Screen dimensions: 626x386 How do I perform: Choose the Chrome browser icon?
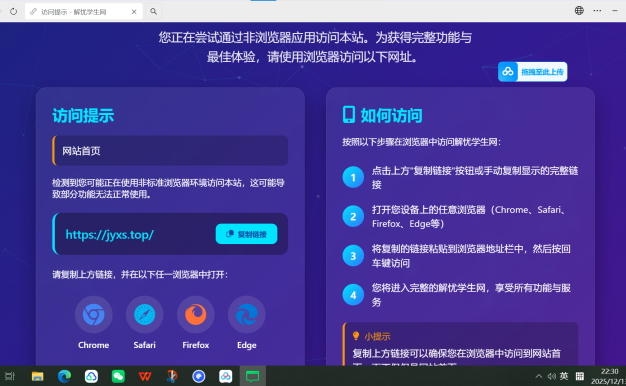click(x=93, y=315)
